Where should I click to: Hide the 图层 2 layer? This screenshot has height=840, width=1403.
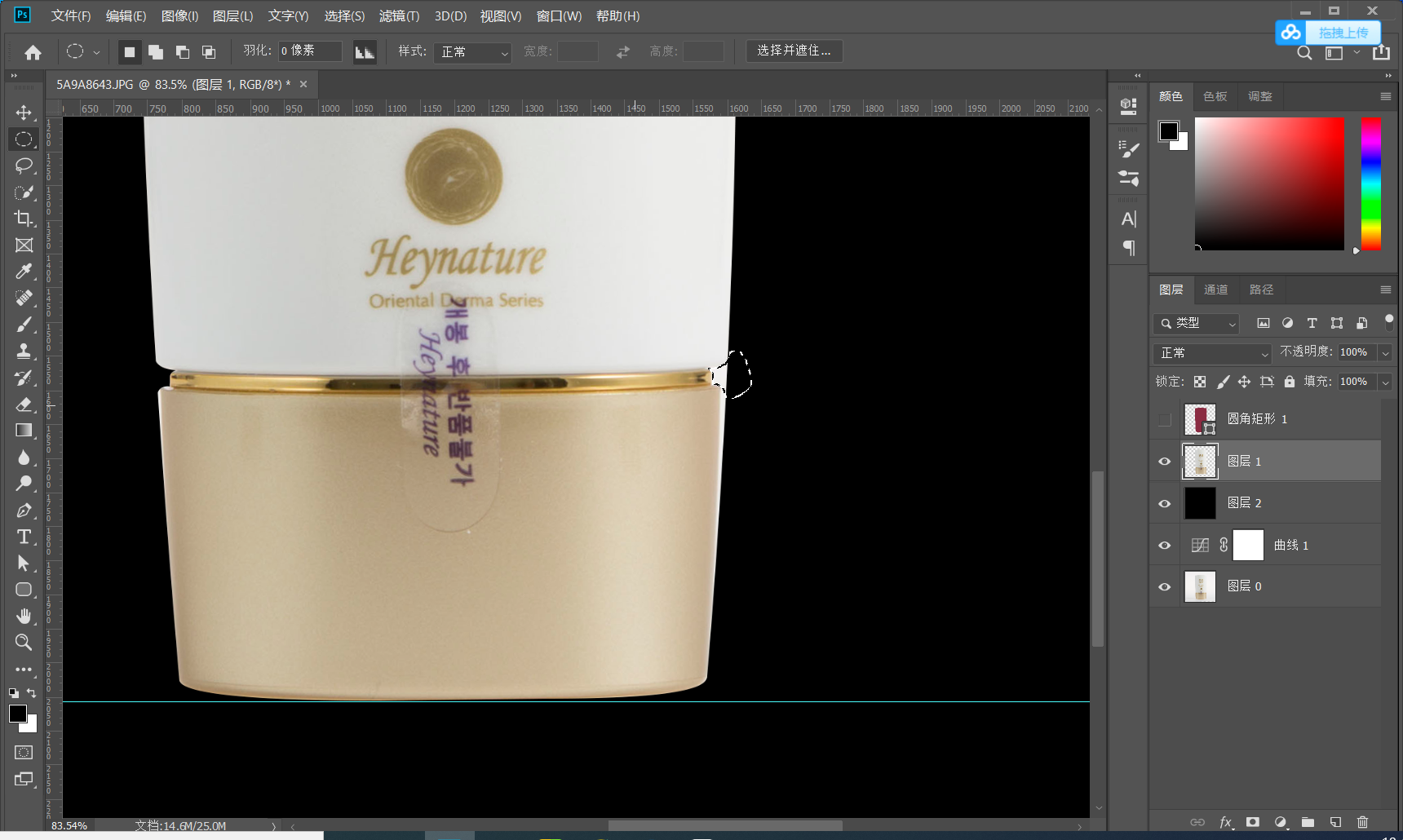tap(1165, 503)
